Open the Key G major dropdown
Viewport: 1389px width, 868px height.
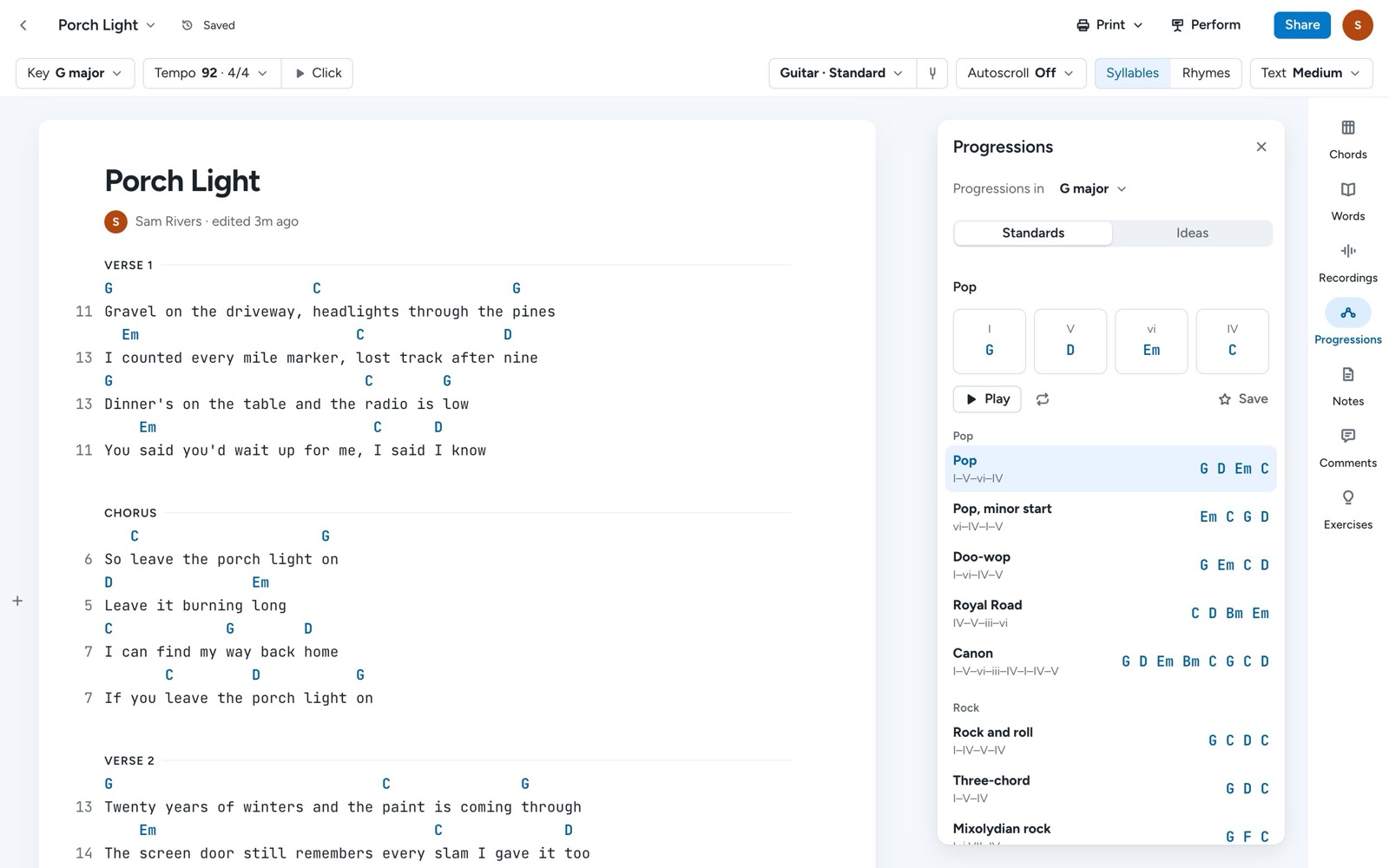pyautogui.click(x=75, y=73)
